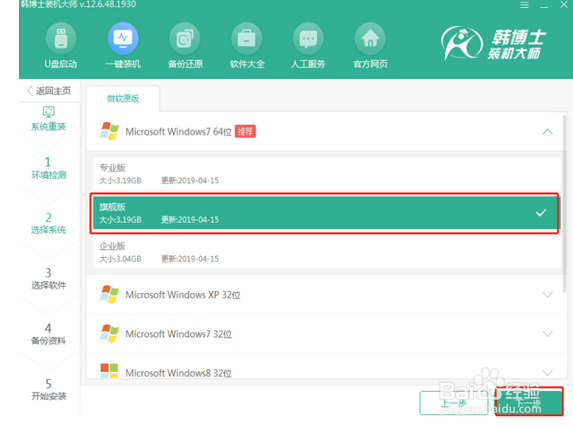The image size is (573, 429).
Task: Click the Windows7 64位 logo icon
Action: pos(109,131)
